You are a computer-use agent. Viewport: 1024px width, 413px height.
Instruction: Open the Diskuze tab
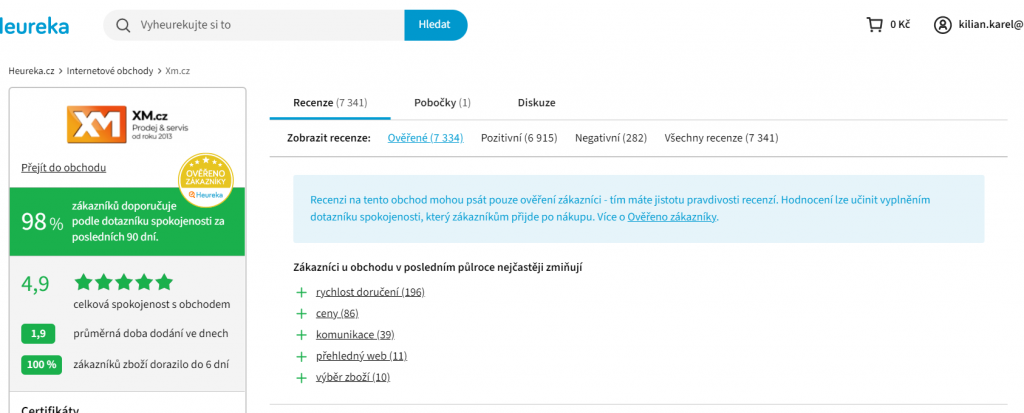click(x=536, y=102)
